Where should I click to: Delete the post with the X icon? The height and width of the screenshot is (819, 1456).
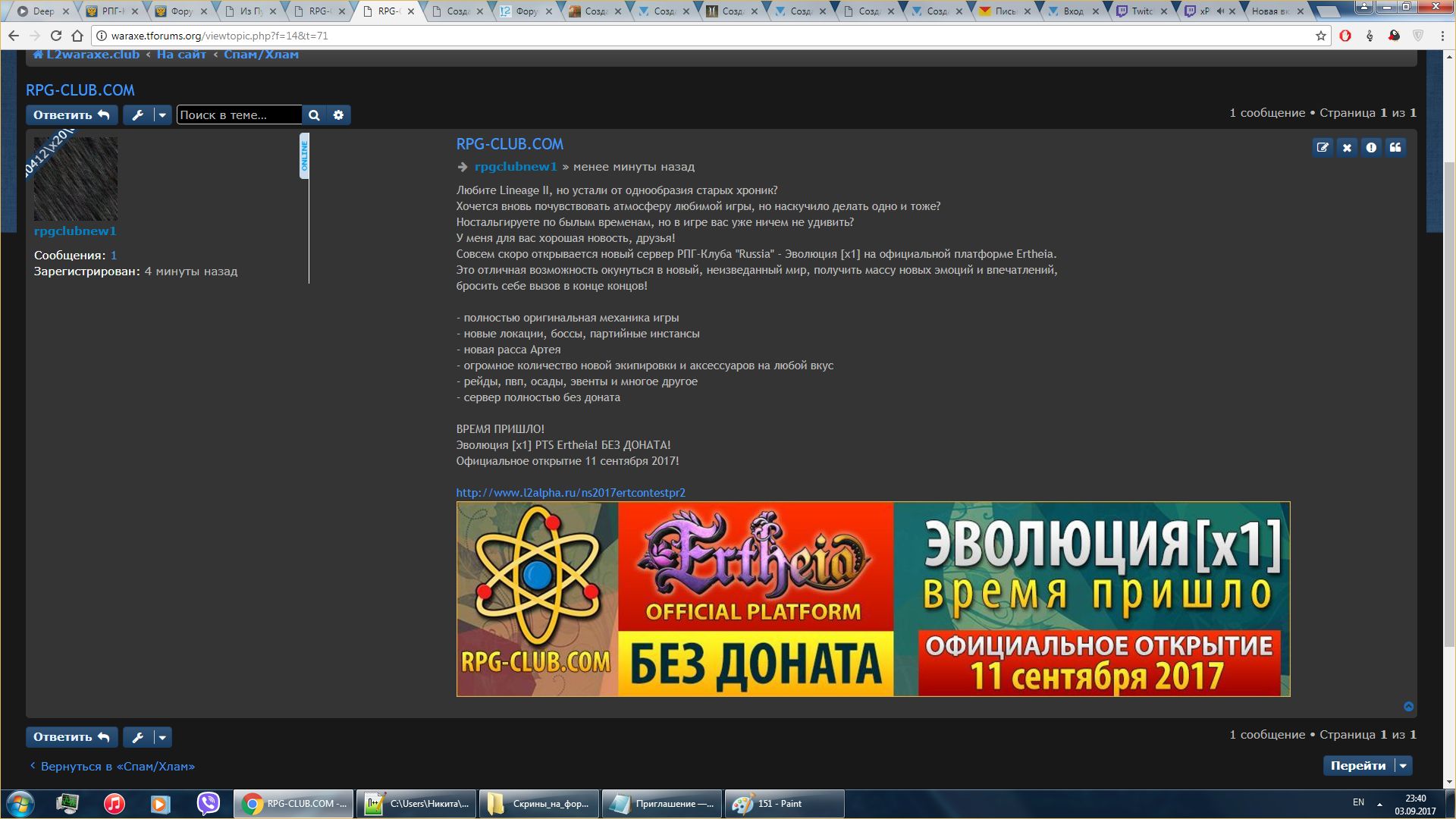pos(1347,148)
